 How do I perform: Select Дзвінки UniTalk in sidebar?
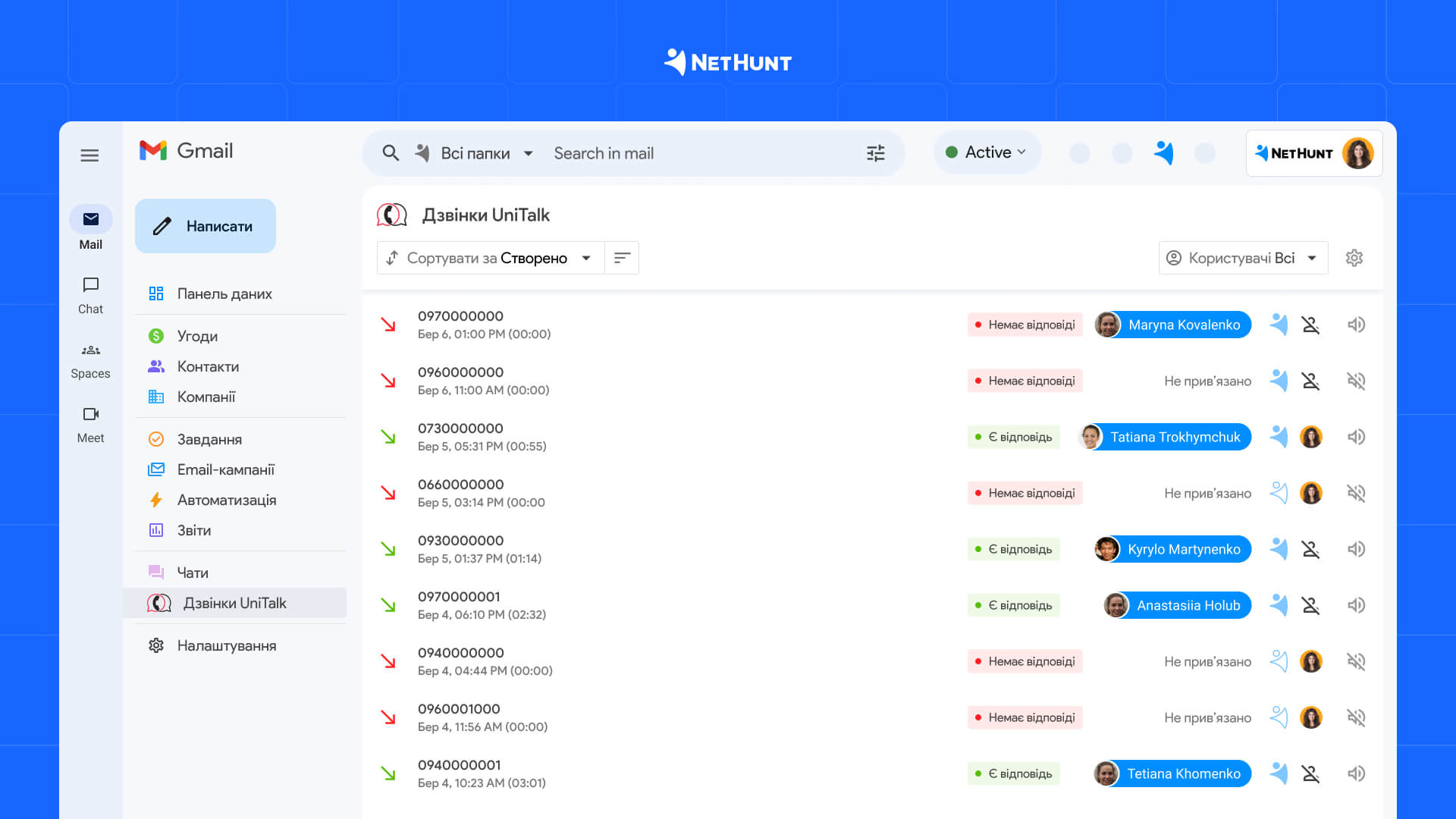pos(235,603)
